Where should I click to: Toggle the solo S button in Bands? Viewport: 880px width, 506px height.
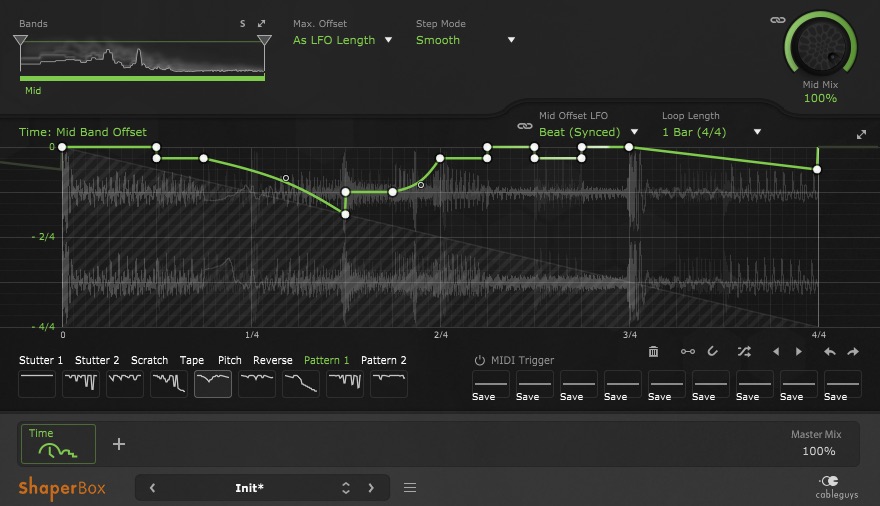tap(242, 24)
